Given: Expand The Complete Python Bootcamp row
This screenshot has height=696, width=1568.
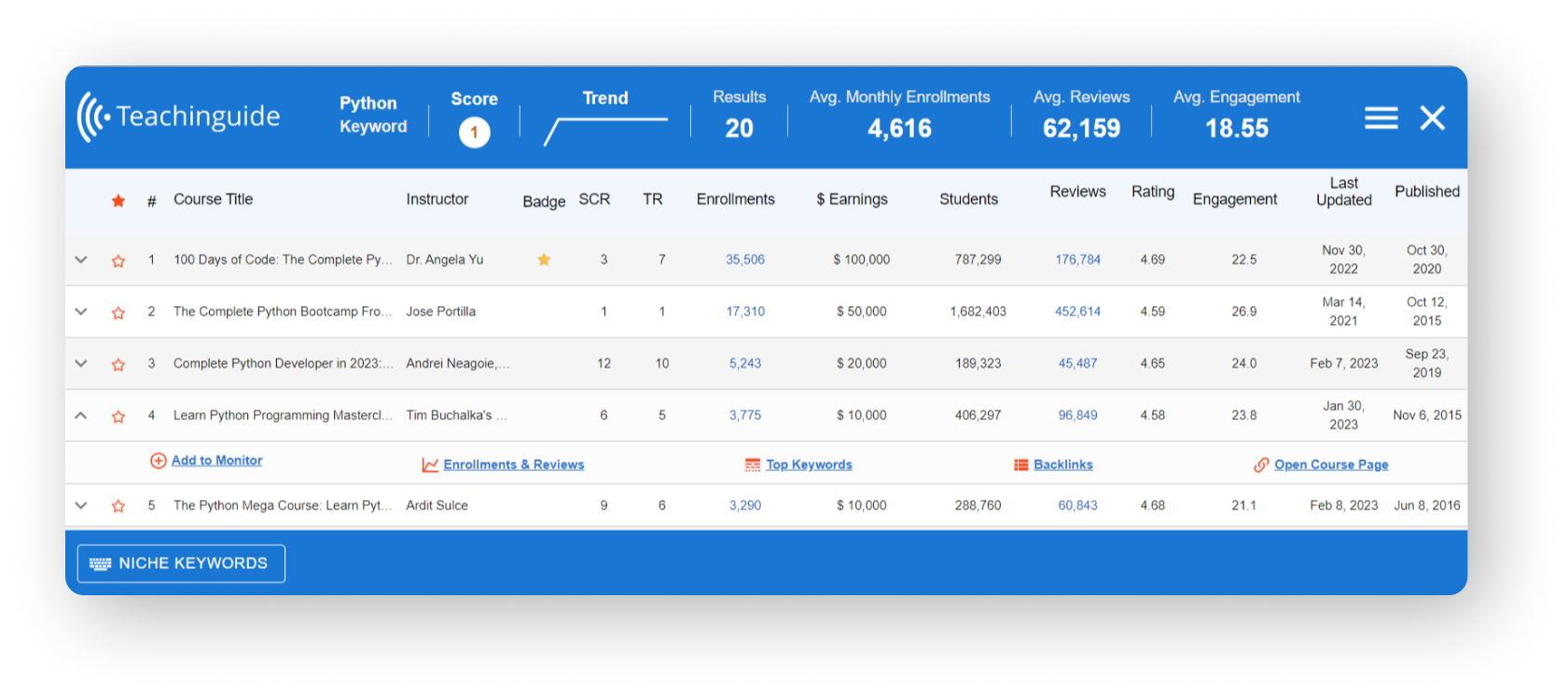Looking at the screenshot, I should click(x=81, y=312).
